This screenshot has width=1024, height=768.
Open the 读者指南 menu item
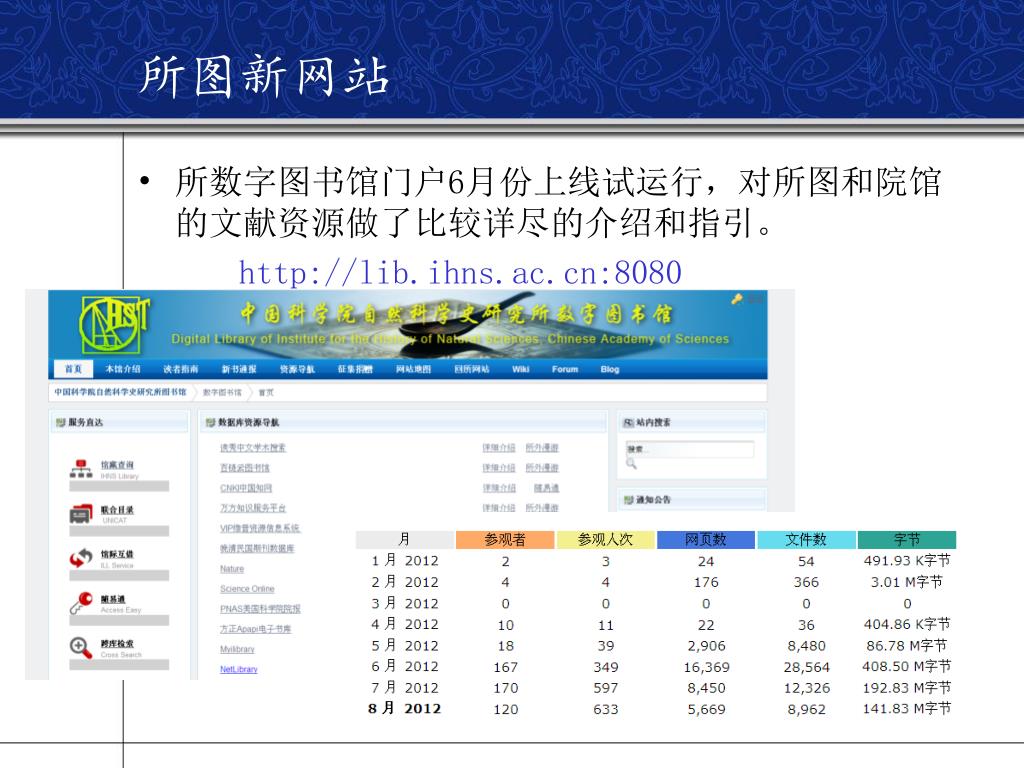[x=180, y=369]
